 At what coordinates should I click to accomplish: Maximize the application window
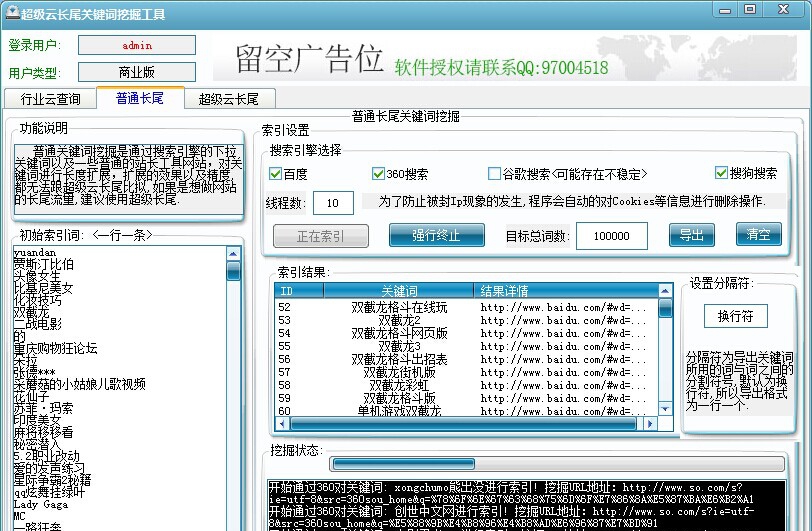pyautogui.click(x=749, y=10)
